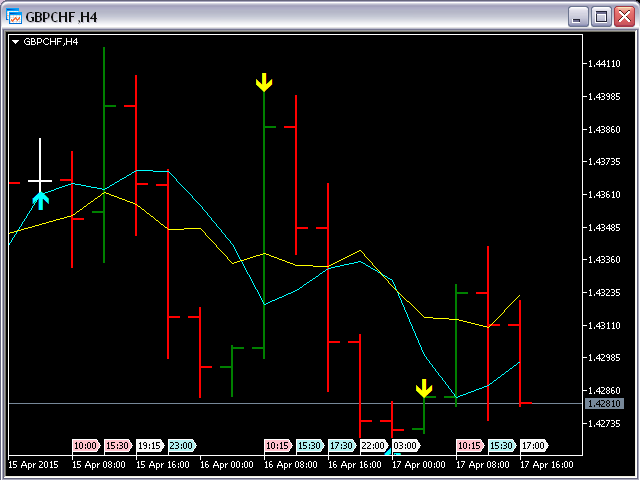Maximize the GBPCHF chart window
The height and width of the screenshot is (480, 640).
601,17
